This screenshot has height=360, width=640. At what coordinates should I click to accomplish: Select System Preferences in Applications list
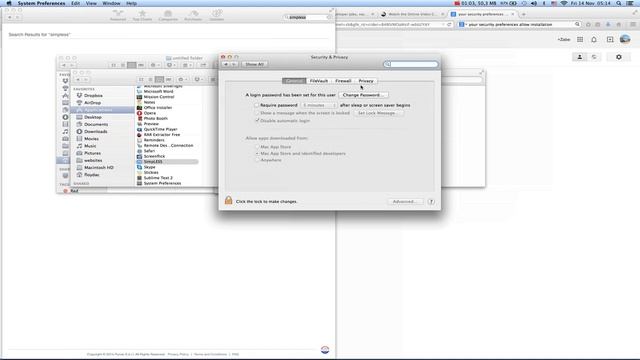(x=162, y=183)
